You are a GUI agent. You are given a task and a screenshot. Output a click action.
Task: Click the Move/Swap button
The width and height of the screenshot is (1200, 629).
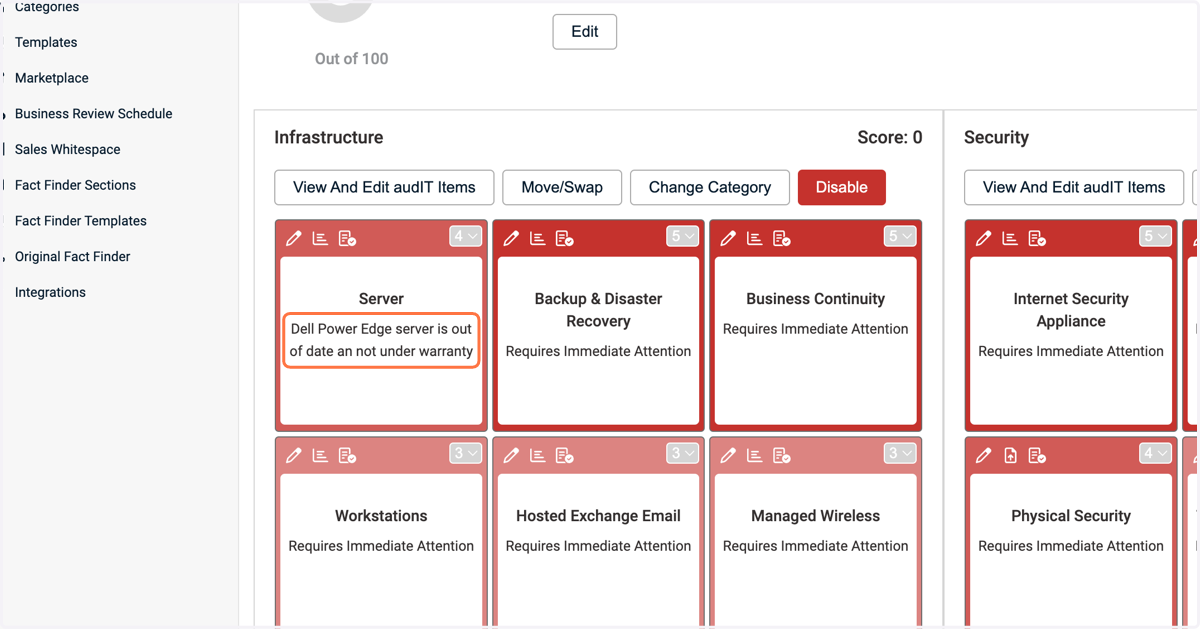click(562, 187)
